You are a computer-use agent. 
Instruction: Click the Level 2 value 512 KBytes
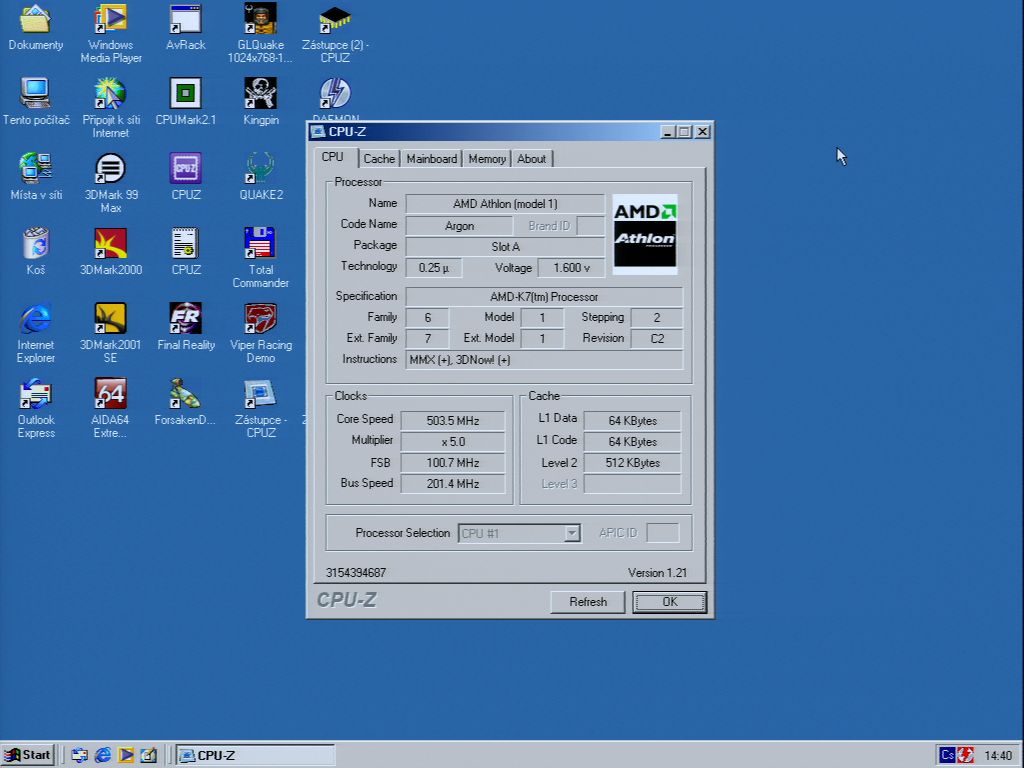[x=632, y=462]
